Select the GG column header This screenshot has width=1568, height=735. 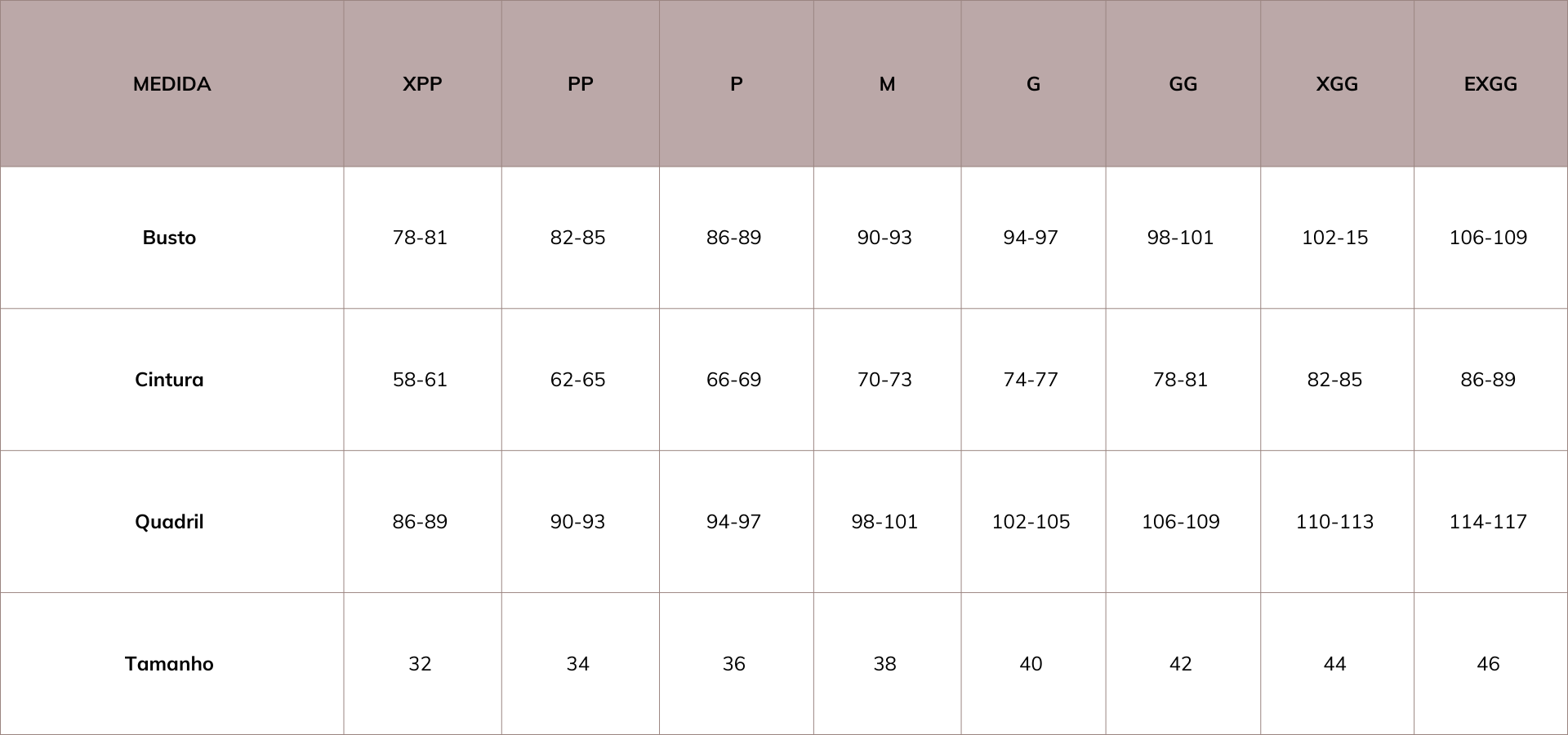[x=1183, y=84]
